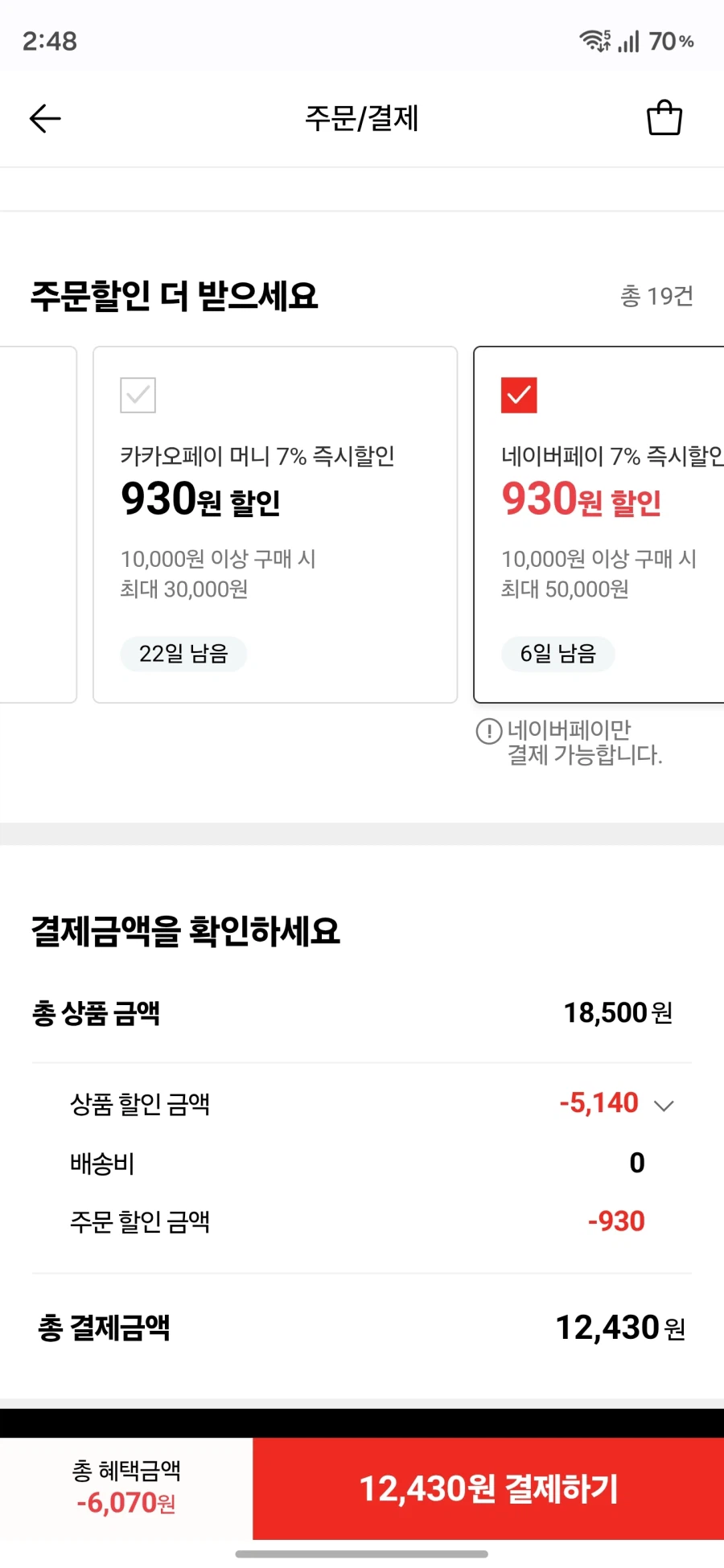724x1568 pixels.
Task: Open the shopping cart icon
Action: click(x=664, y=117)
